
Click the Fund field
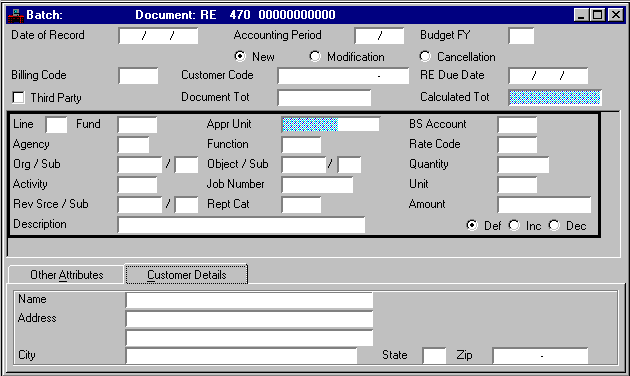click(137, 125)
